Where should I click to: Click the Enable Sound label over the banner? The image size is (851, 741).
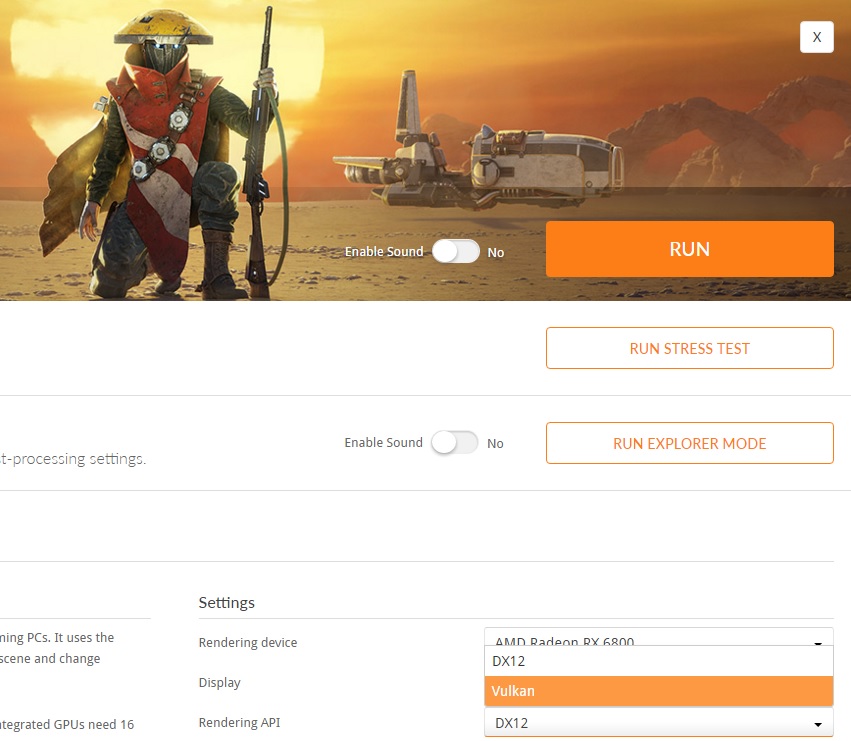pos(384,251)
